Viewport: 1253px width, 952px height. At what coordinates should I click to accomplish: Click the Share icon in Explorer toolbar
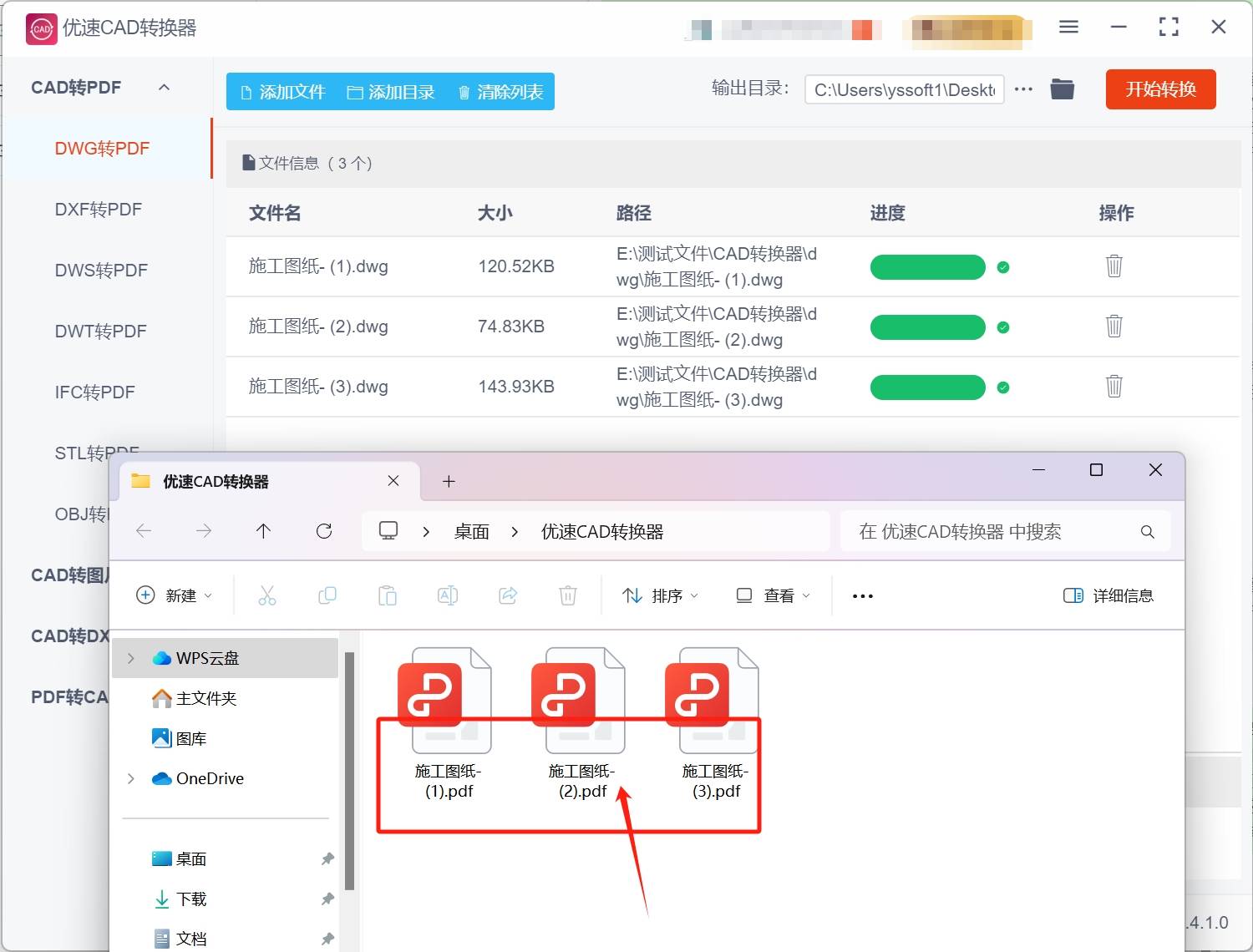point(508,595)
